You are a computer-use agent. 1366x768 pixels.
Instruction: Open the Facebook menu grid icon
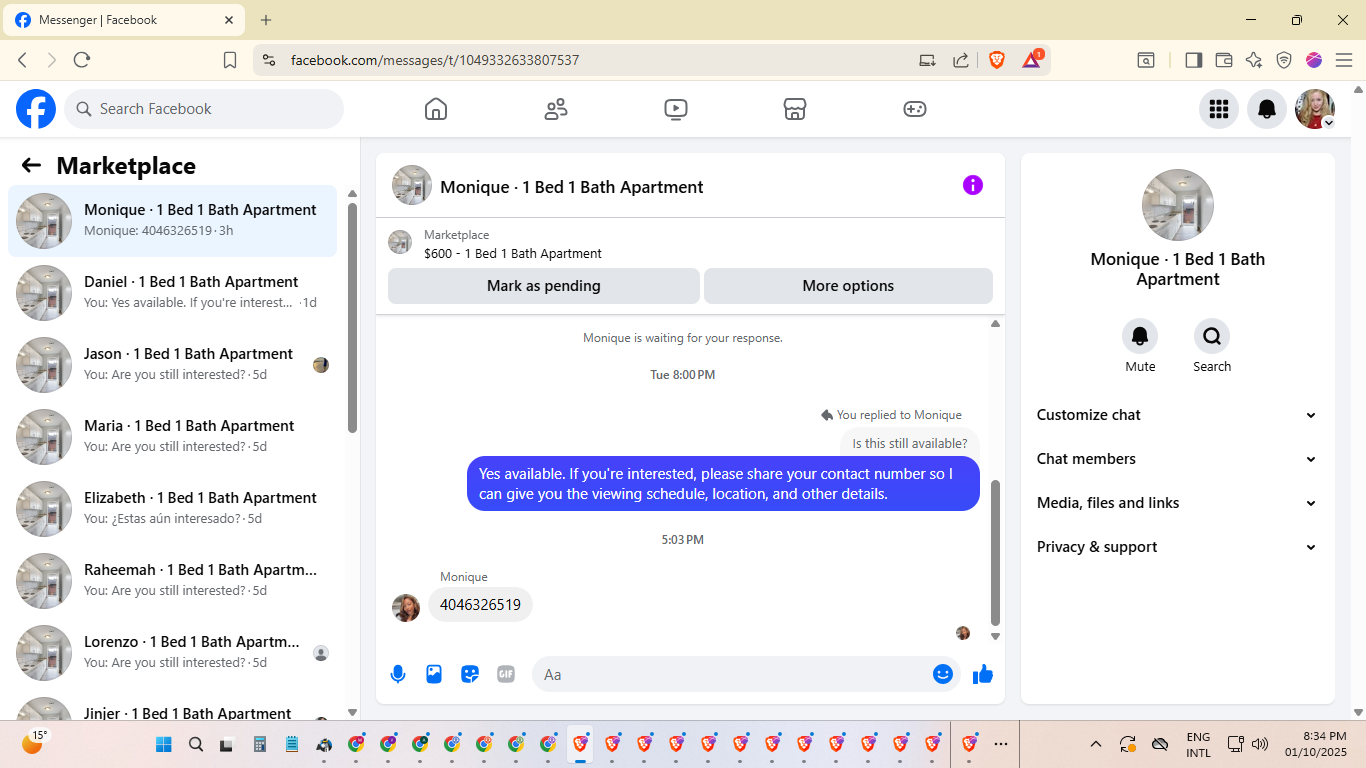(1219, 109)
